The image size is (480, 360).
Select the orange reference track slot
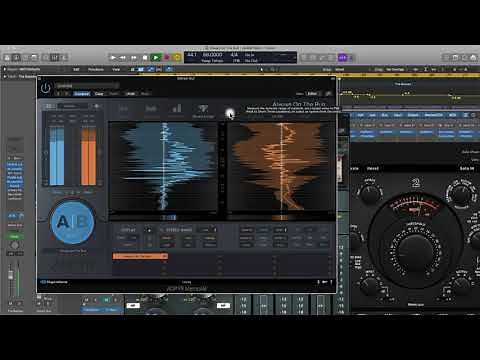140,256
